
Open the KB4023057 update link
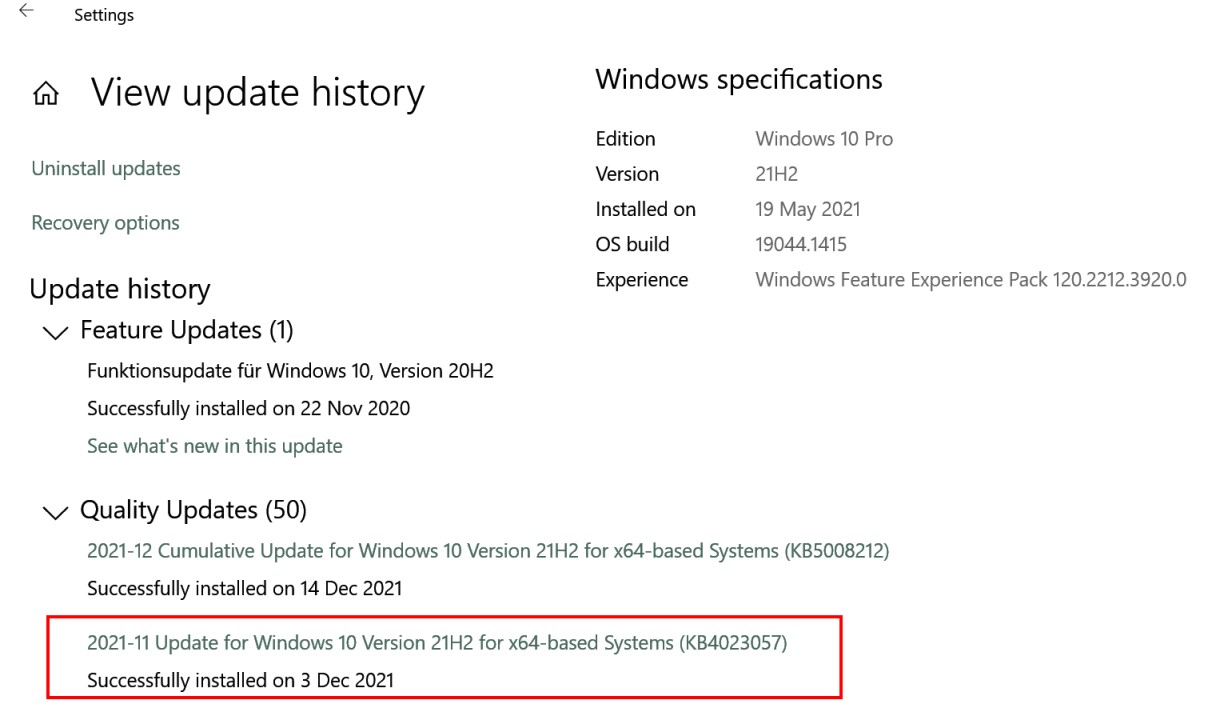pyautogui.click(x=437, y=643)
